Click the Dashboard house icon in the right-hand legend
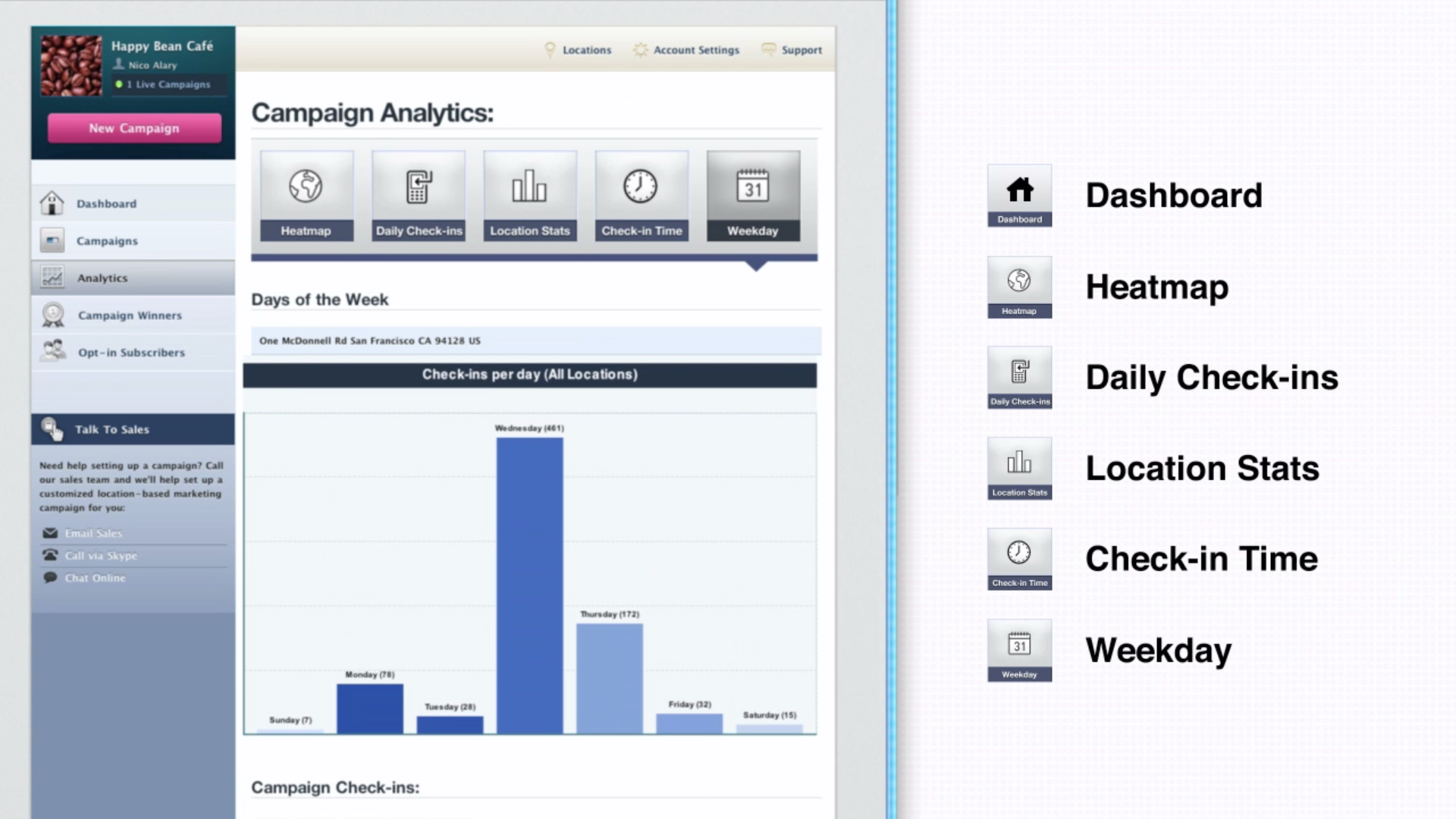 (1019, 195)
